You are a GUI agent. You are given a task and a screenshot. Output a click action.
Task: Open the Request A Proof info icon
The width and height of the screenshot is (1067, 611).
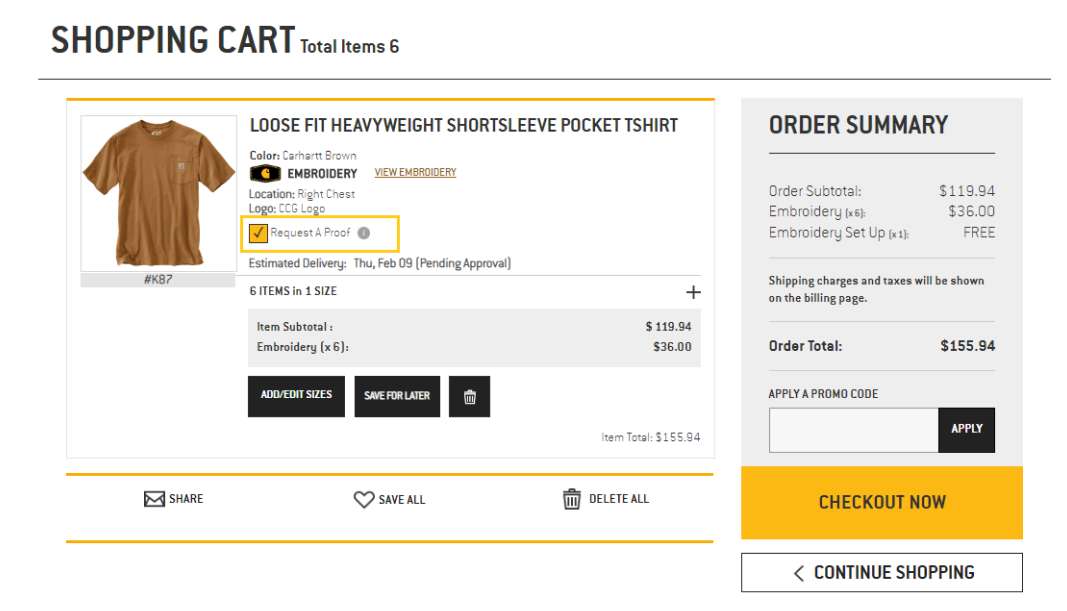pyautogui.click(x=364, y=233)
